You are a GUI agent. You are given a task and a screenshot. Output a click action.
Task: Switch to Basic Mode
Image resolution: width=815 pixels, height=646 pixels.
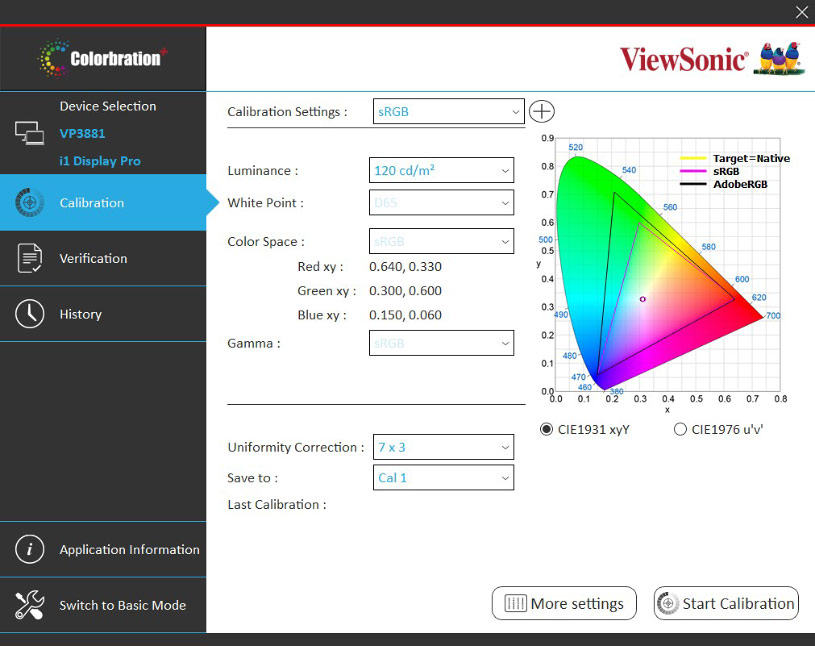103,604
